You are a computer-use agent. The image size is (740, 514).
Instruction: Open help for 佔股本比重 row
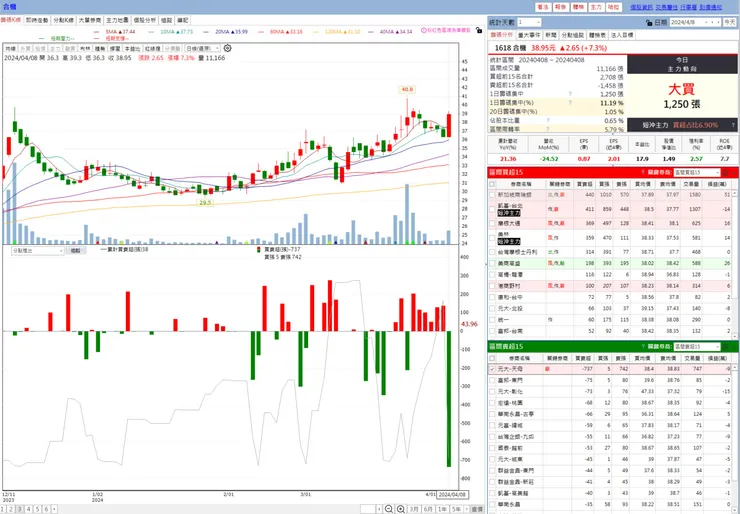click(x=548, y=120)
